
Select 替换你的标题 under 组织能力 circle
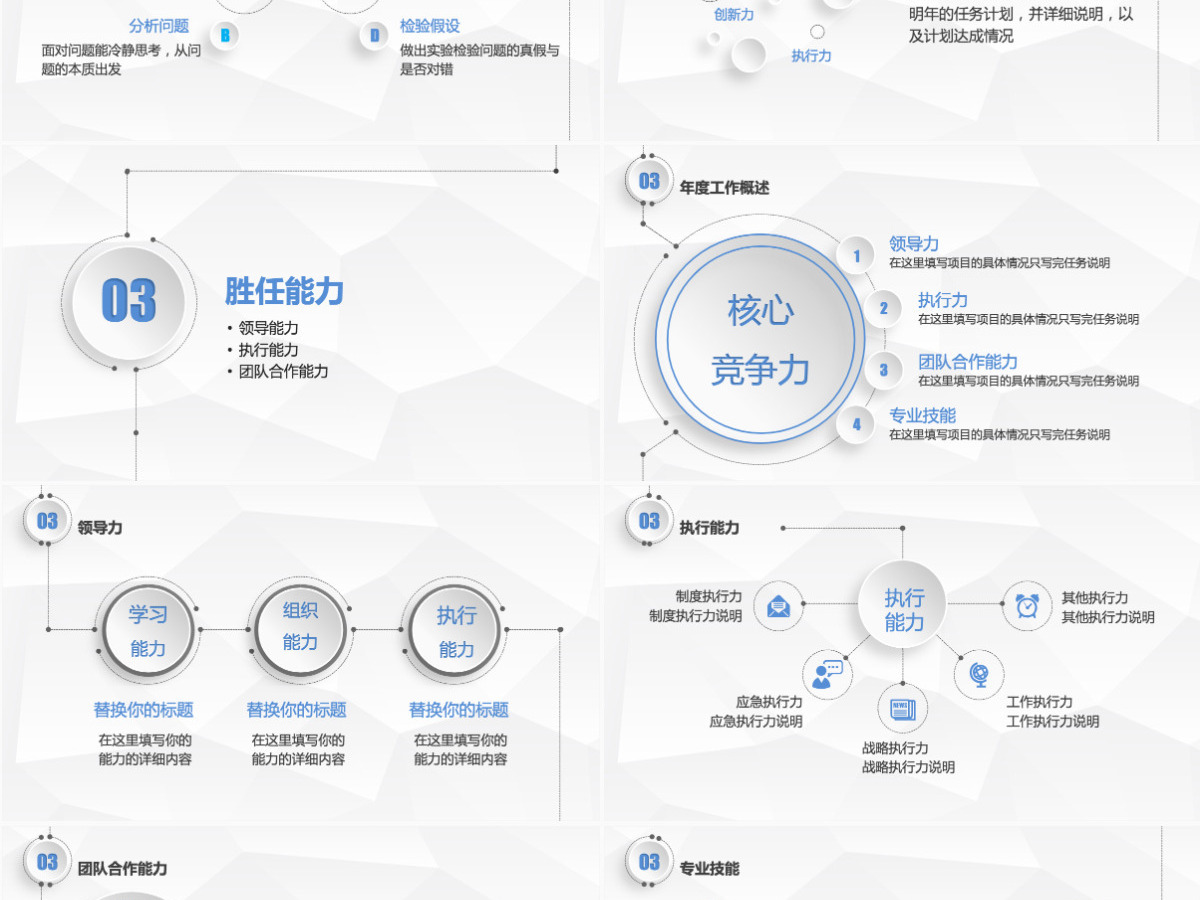click(297, 710)
